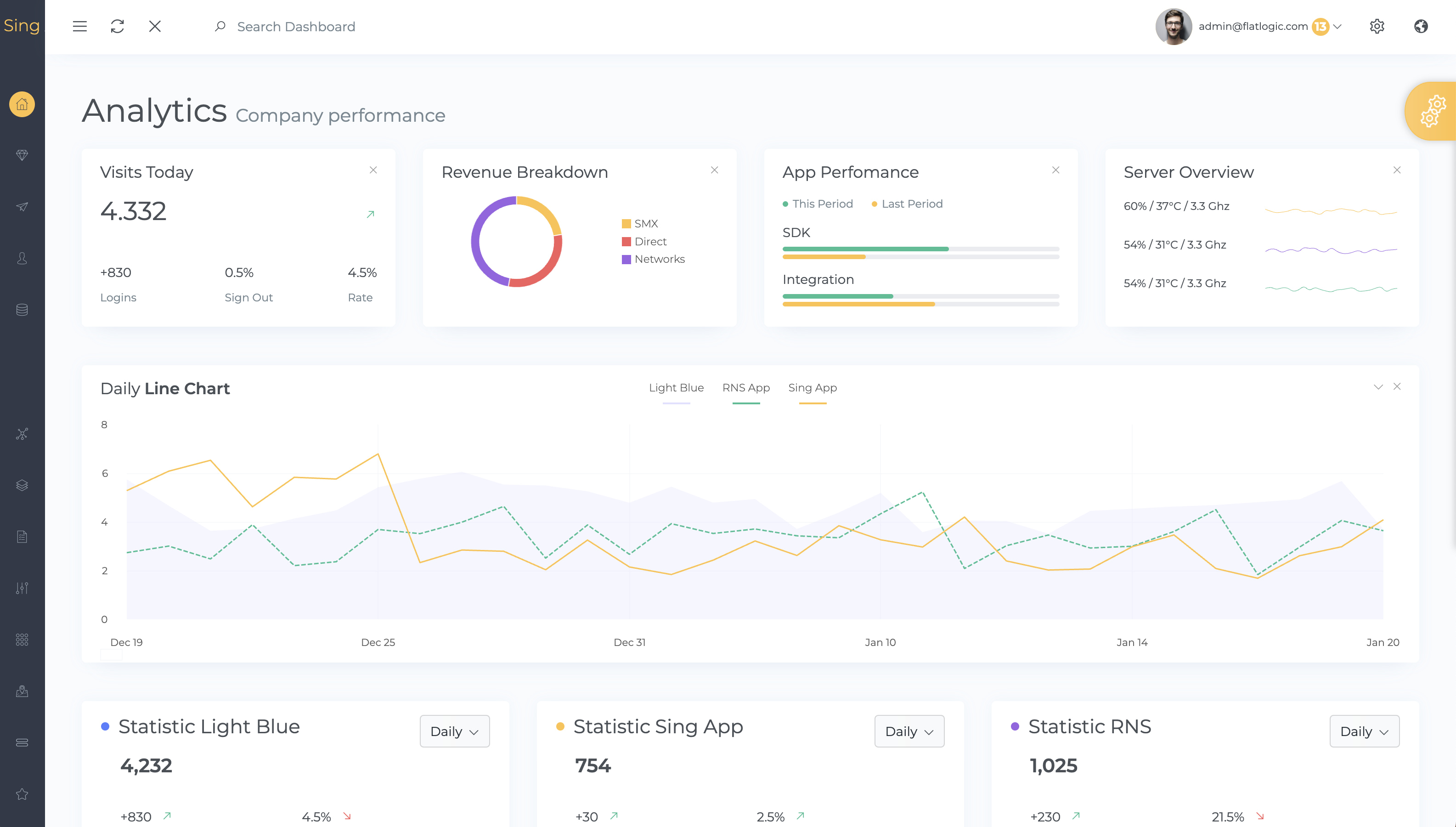This screenshot has height=827, width=1456.
Task: Expand the admin@flatlogic.com account menu
Action: point(1337,26)
